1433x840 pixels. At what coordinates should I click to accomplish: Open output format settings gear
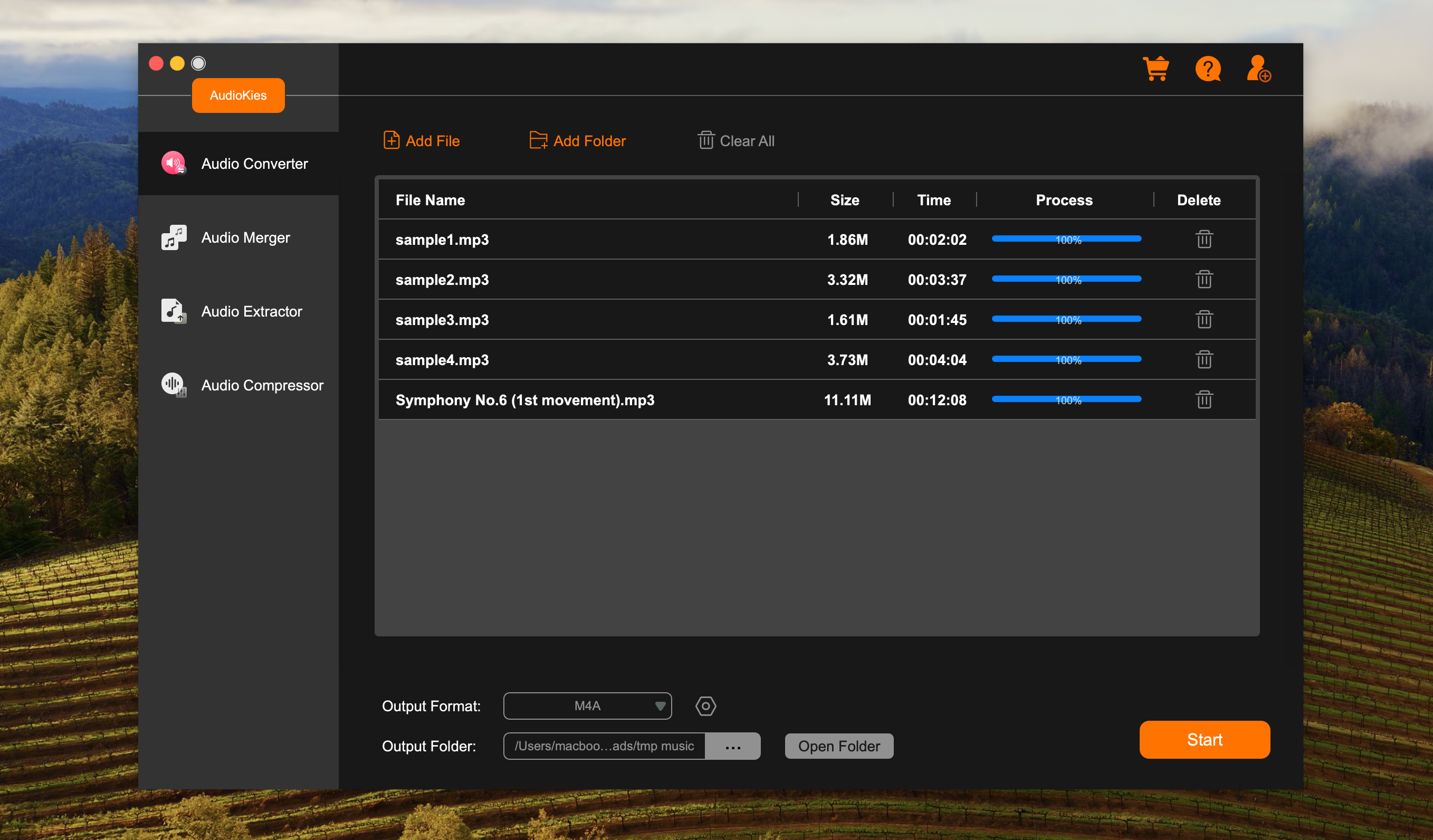705,706
